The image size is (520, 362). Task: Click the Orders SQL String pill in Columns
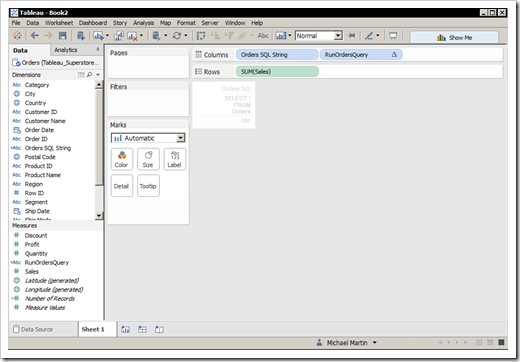click(277, 54)
